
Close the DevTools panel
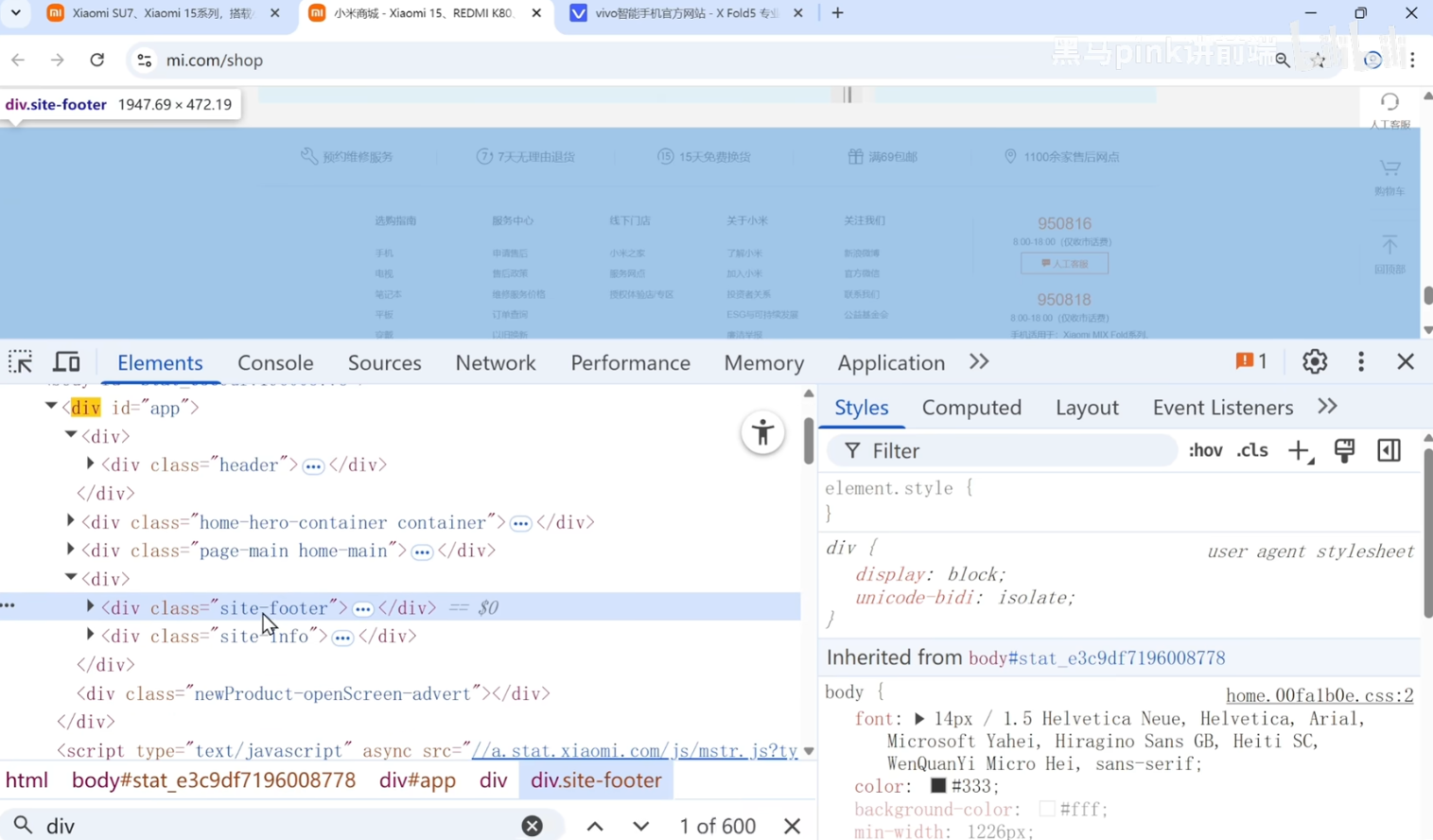[1406, 361]
